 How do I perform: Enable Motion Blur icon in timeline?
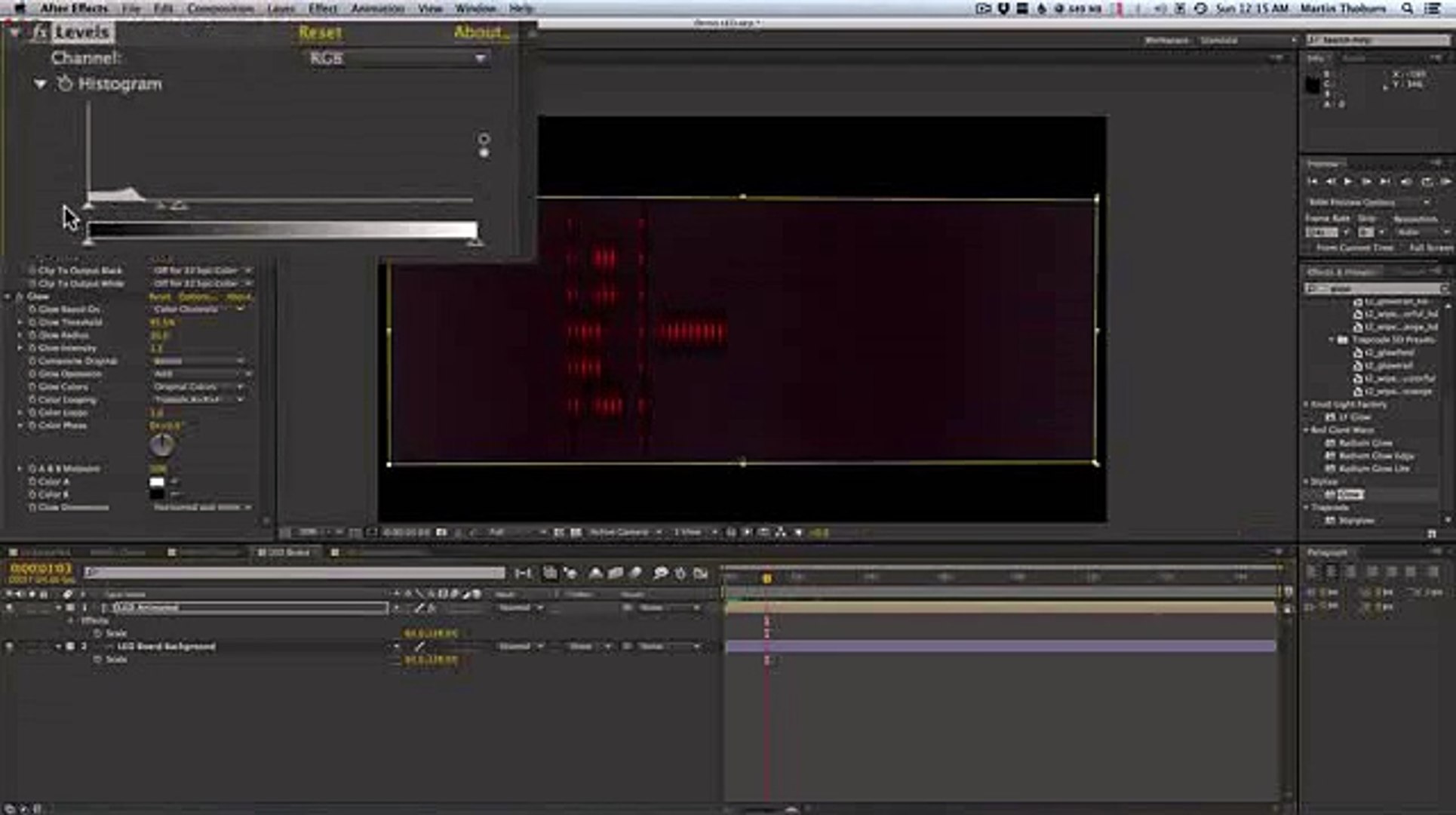click(637, 574)
